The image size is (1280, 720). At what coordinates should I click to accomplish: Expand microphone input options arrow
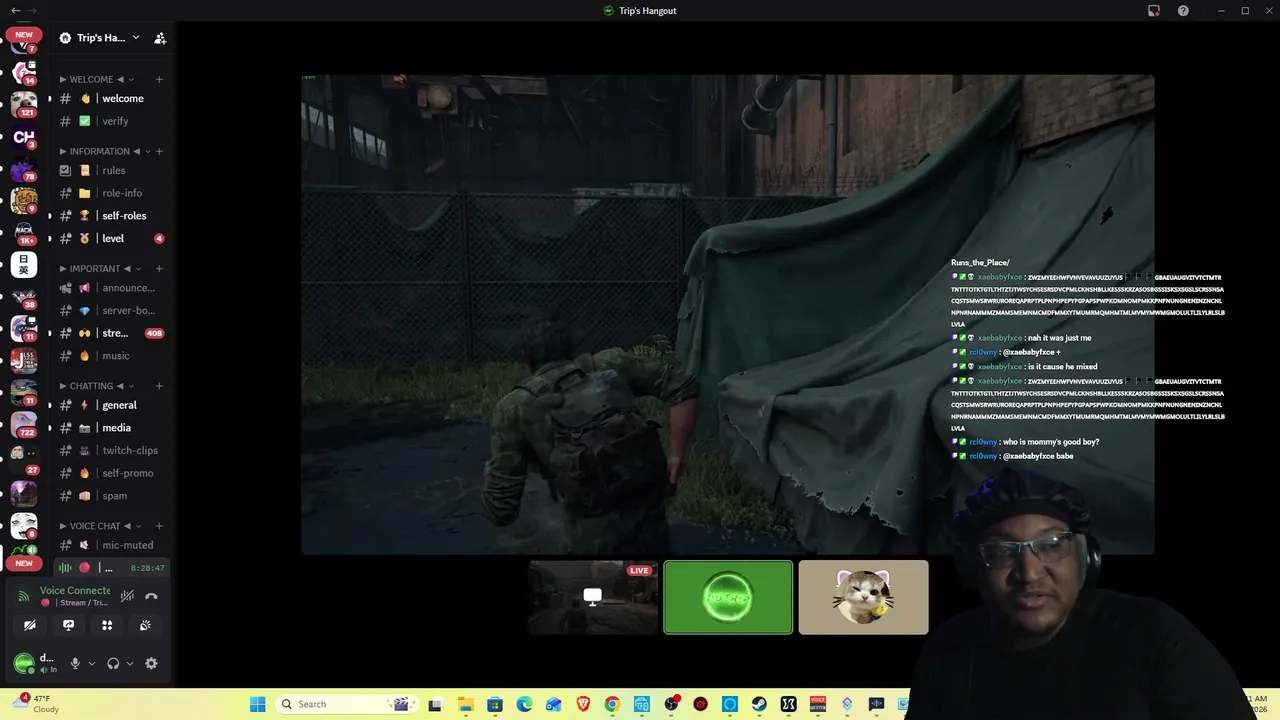pos(91,663)
